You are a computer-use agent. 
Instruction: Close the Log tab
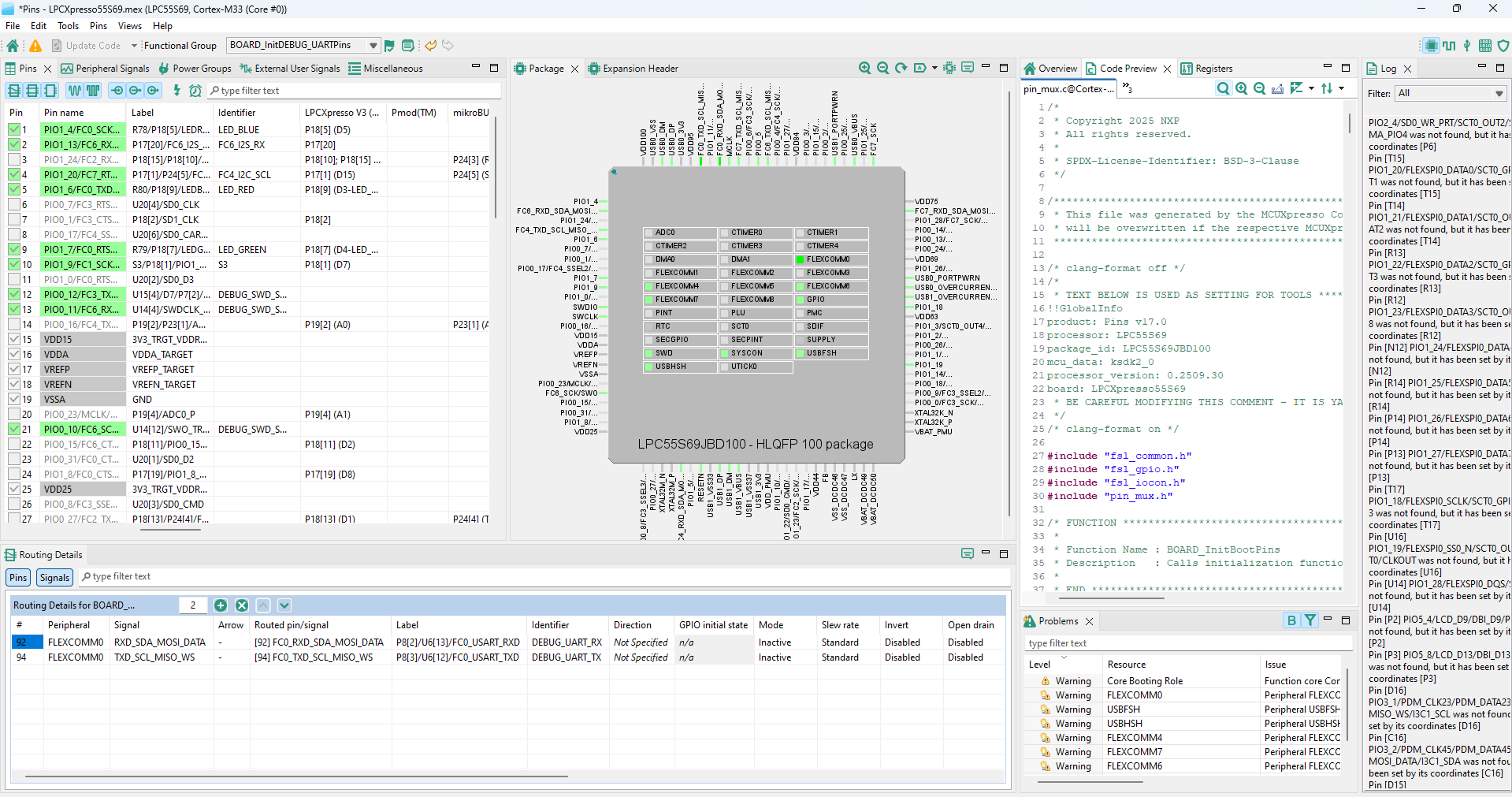[x=1408, y=69]
